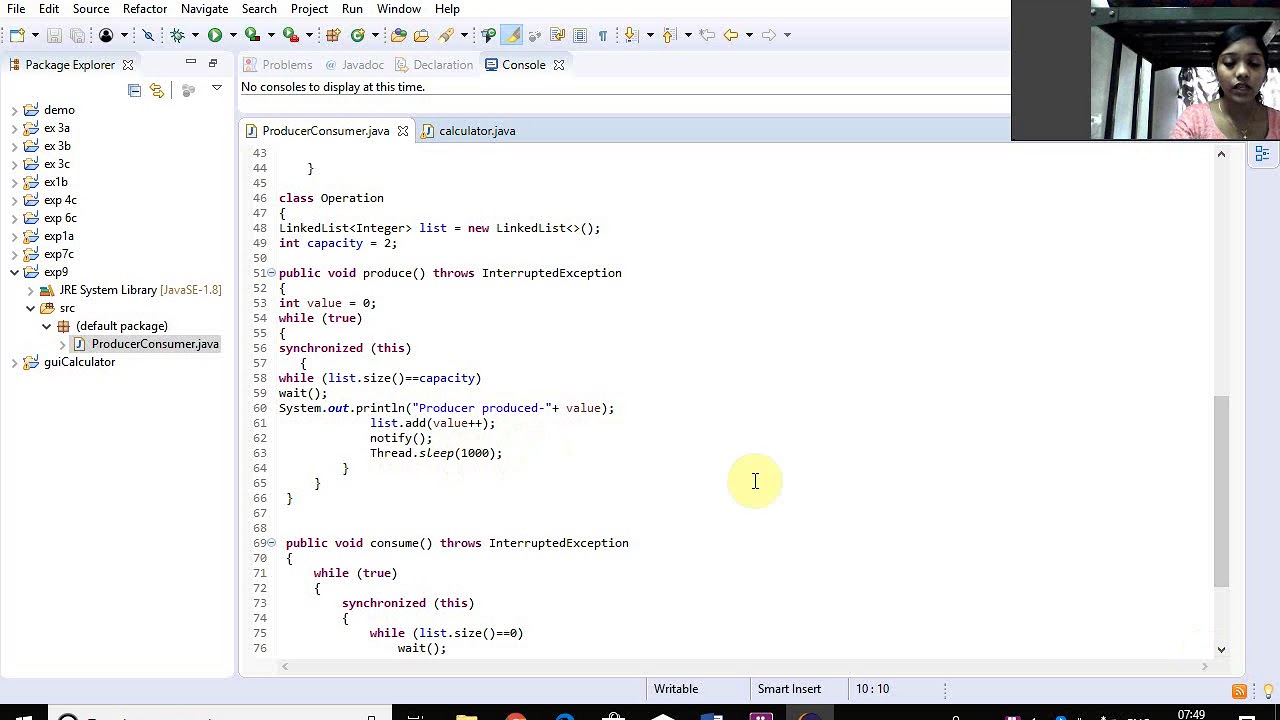Viewport: 1280px width, 720px height.
Task: Click the black circle user icon in toolbar
Action: [x=106, y=35]
